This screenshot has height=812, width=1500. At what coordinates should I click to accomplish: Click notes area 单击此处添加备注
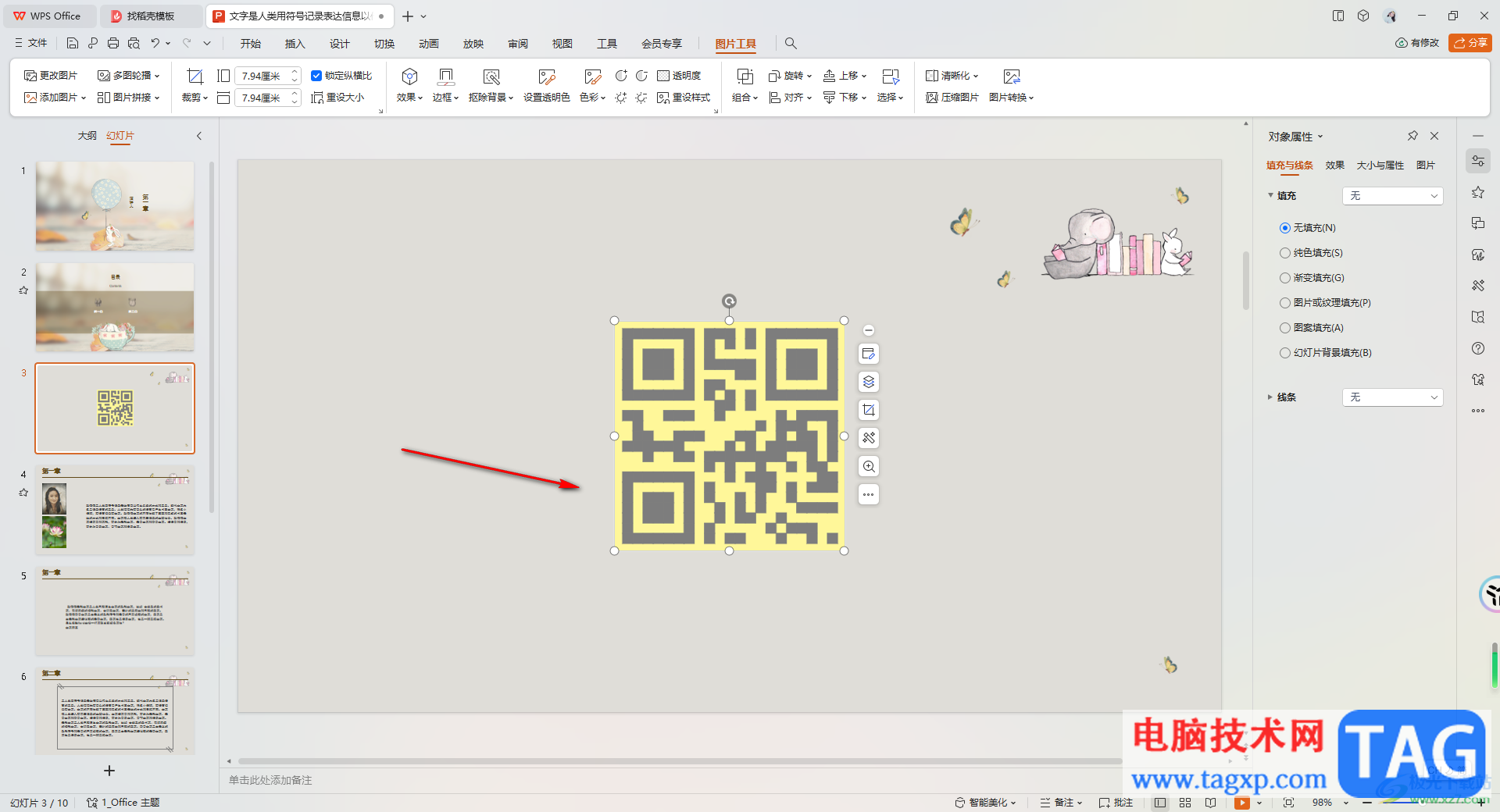[270, 780]
